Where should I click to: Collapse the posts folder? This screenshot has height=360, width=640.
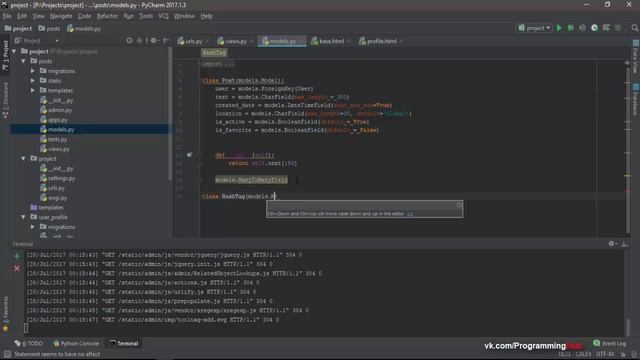click(x=24, y=61)
